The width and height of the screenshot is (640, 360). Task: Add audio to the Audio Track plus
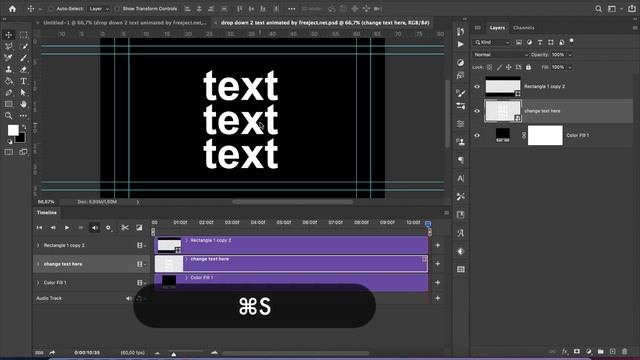click(438, 298)
